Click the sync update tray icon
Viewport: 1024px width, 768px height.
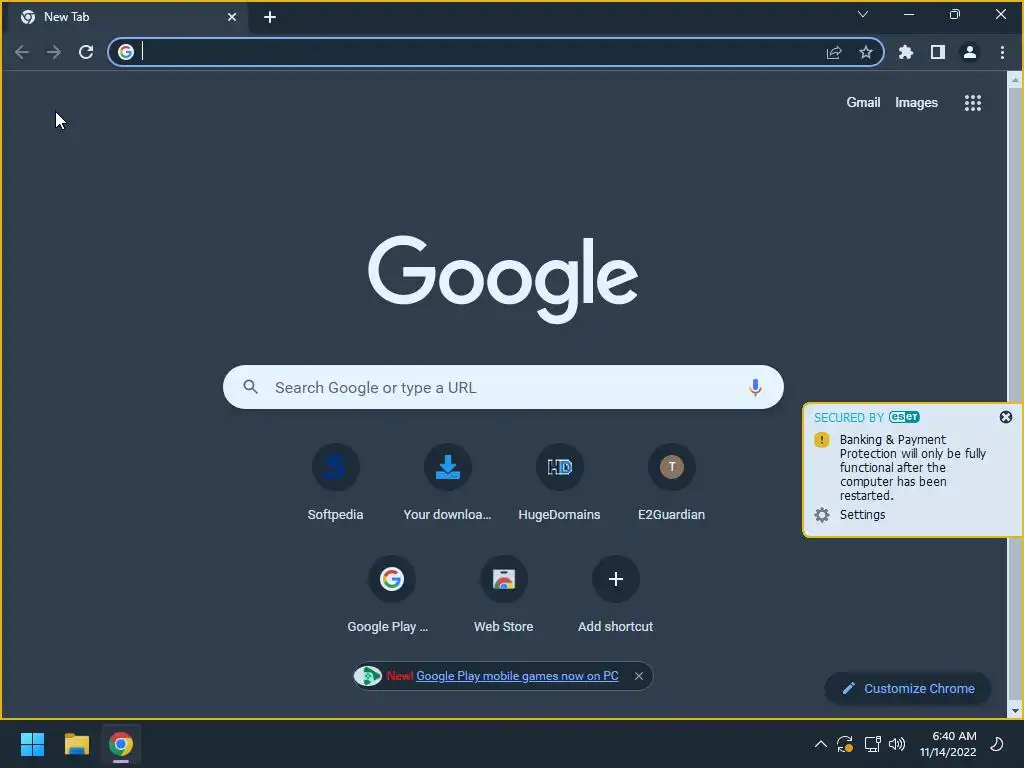845,744
